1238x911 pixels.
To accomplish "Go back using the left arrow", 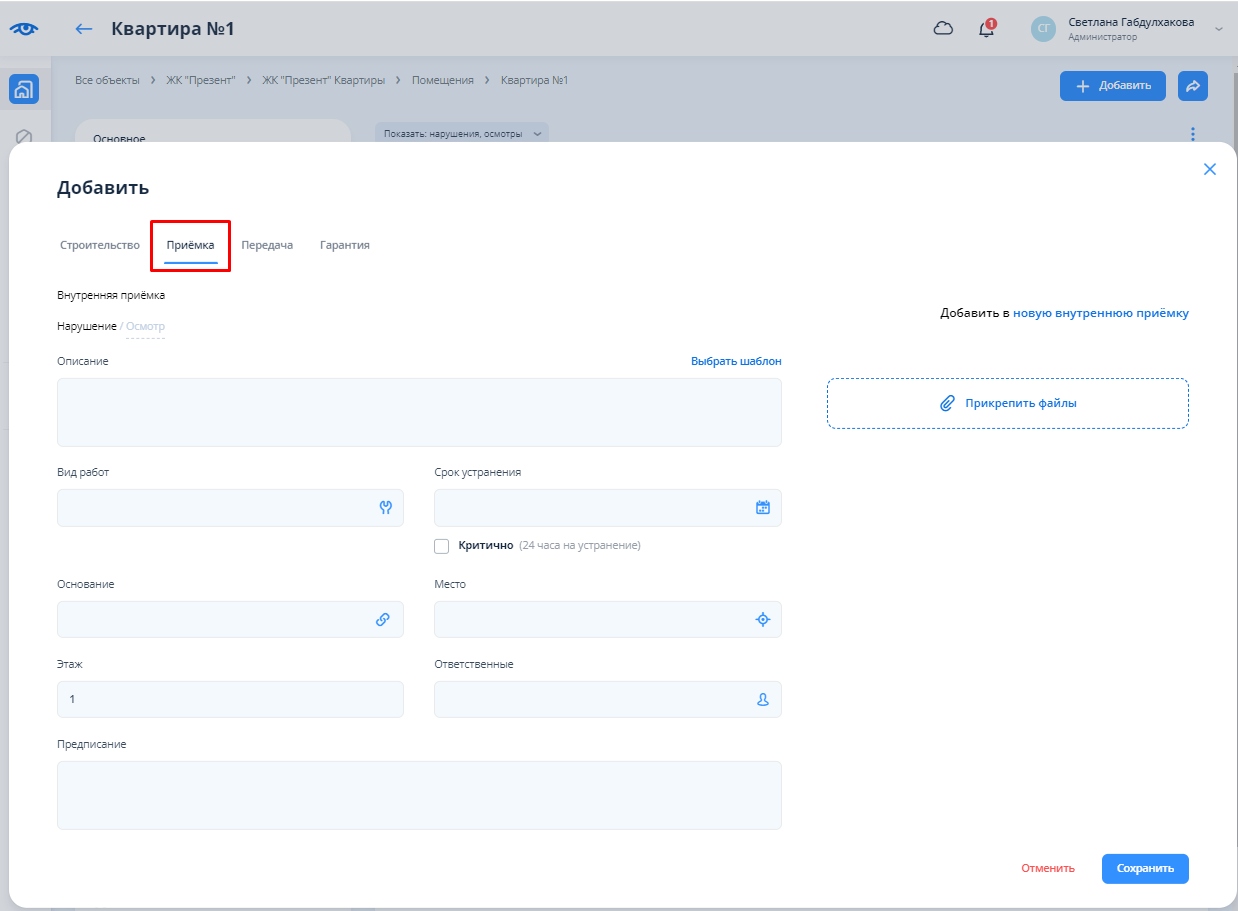I will tap(84, 29).
